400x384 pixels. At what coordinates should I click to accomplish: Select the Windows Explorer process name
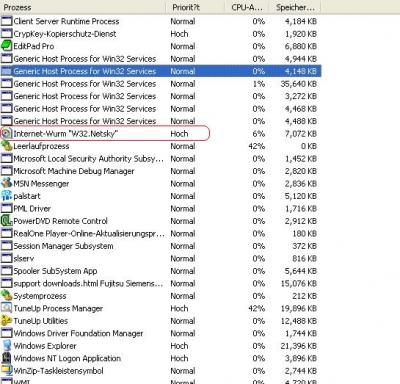45,346
